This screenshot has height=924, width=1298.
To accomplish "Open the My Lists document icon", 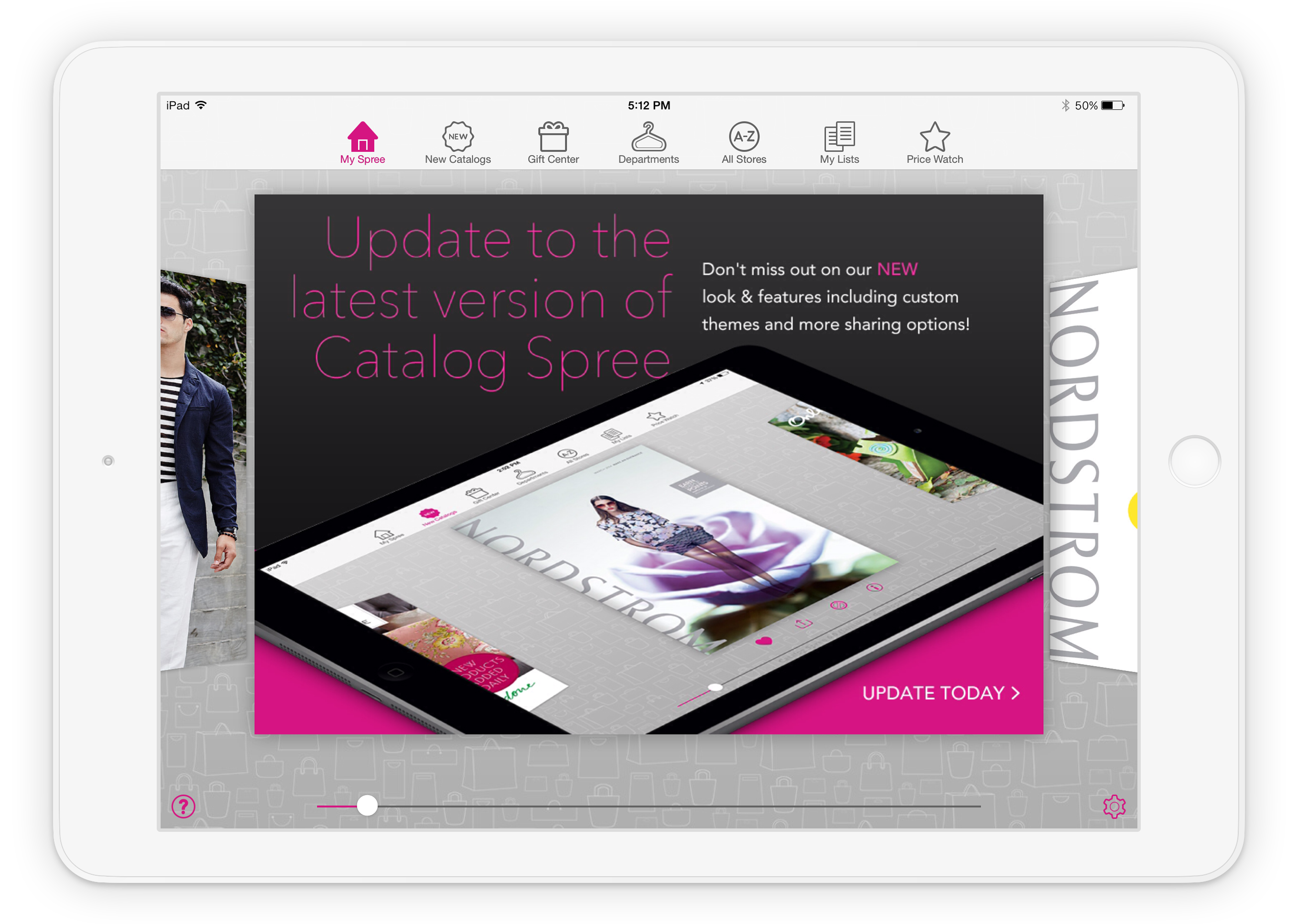I will coord(839,136).
